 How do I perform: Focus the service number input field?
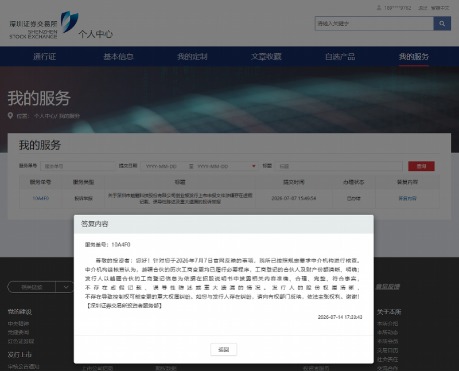point(77,166)
